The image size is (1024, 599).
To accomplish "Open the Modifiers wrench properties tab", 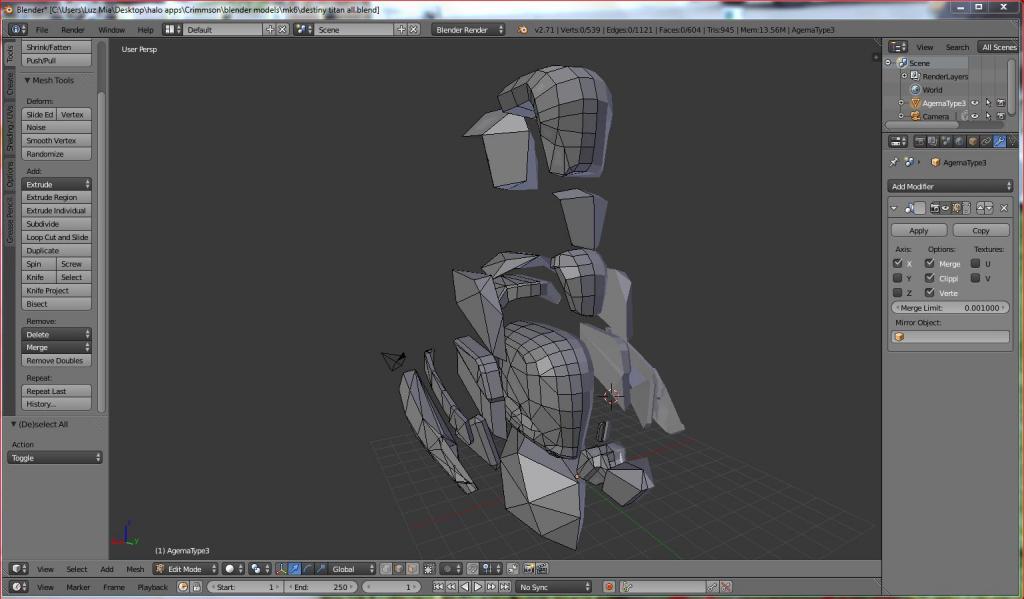I will click(998, 142).
